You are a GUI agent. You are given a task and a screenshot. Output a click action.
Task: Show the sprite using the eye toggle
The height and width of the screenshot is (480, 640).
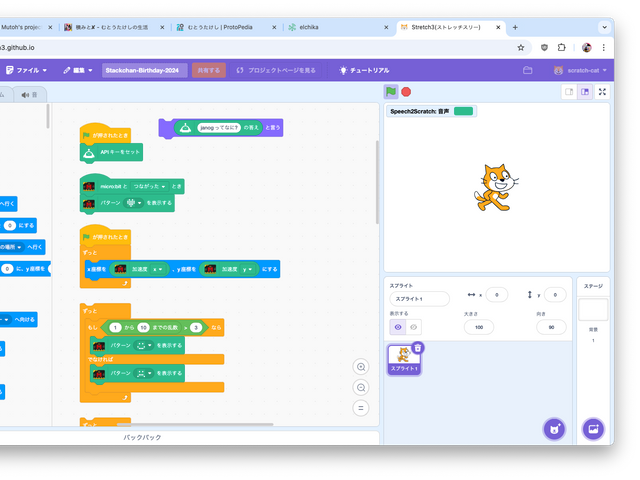(x=398, y=327)
